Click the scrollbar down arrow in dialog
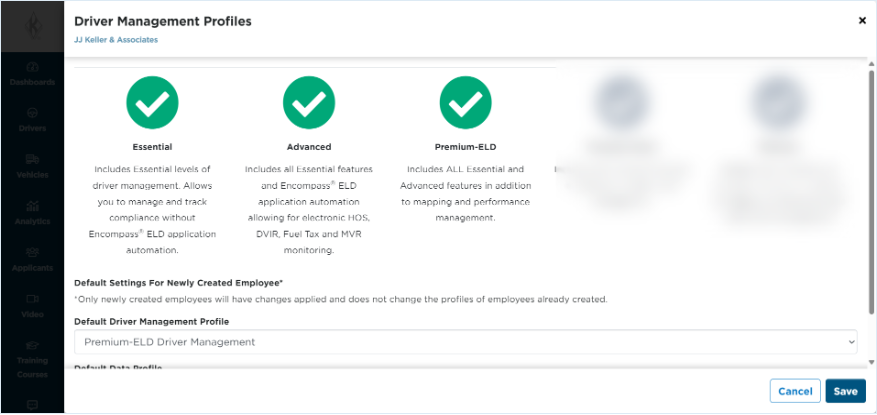The image size is (877, 415). (871, 363)
